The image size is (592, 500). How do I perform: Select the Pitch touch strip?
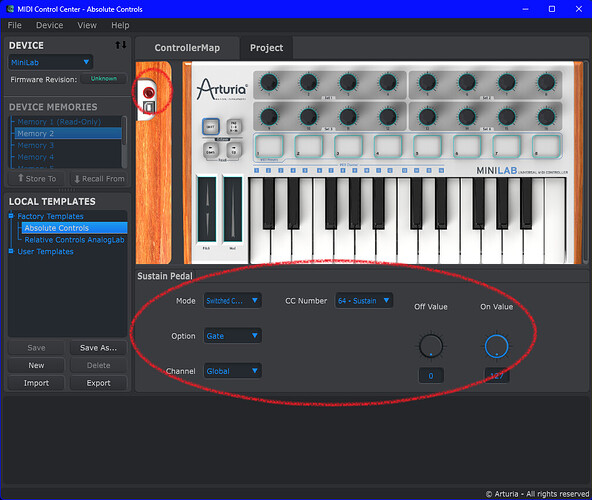(x=207, y=209)
